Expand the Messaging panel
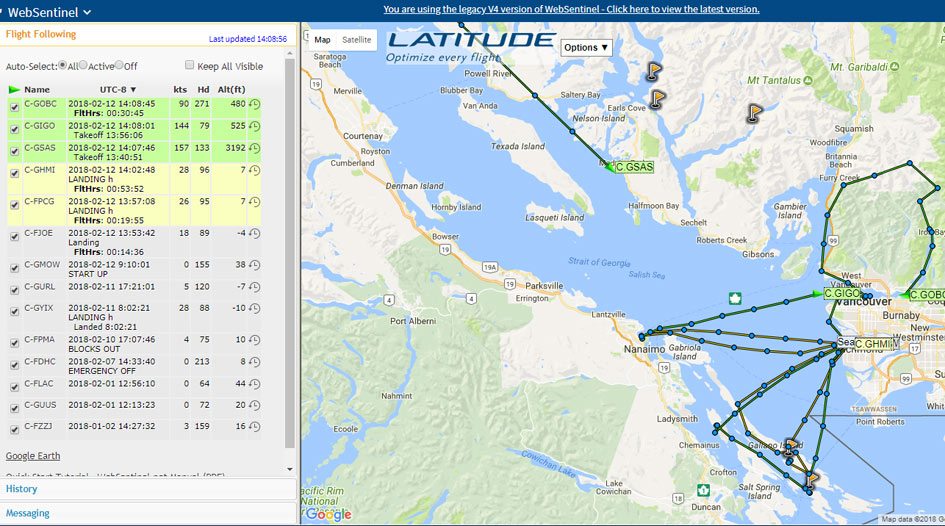This screenshot has width=945, height=526. click(148, 513)
